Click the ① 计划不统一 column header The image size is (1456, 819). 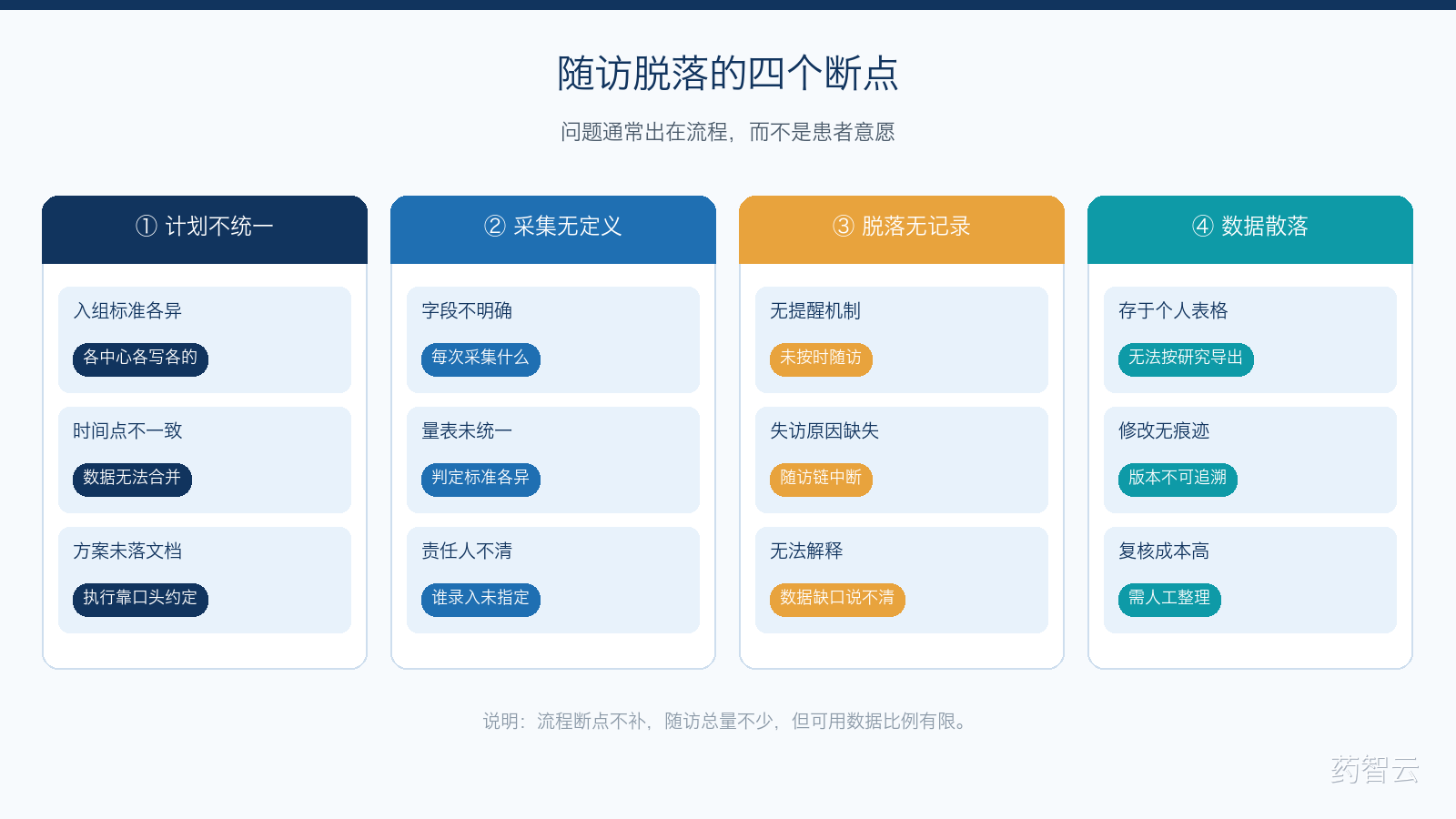tap(205, 229)
